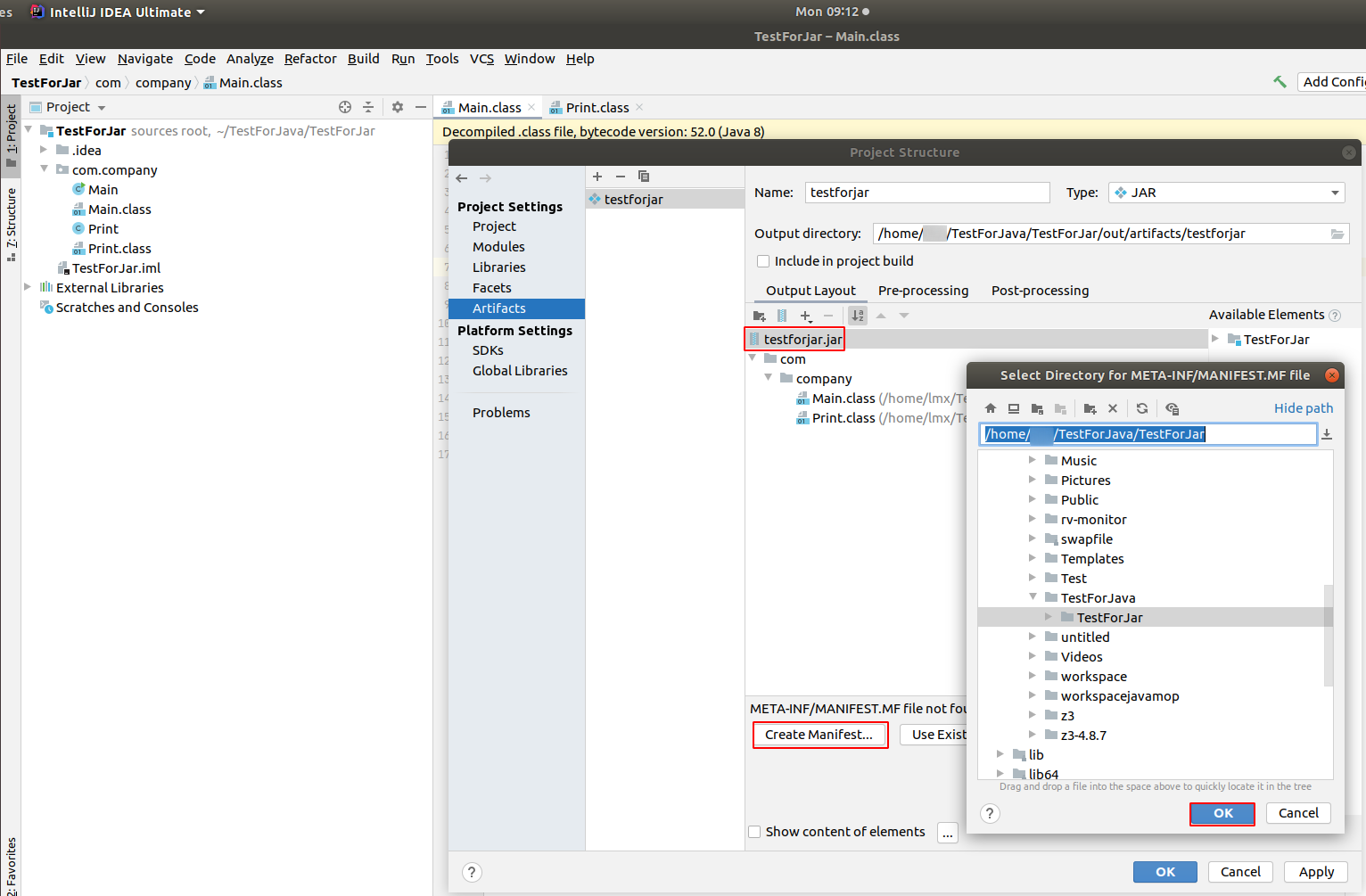Open the Refactor menu
1366x896 pixels.
point(310,59)
